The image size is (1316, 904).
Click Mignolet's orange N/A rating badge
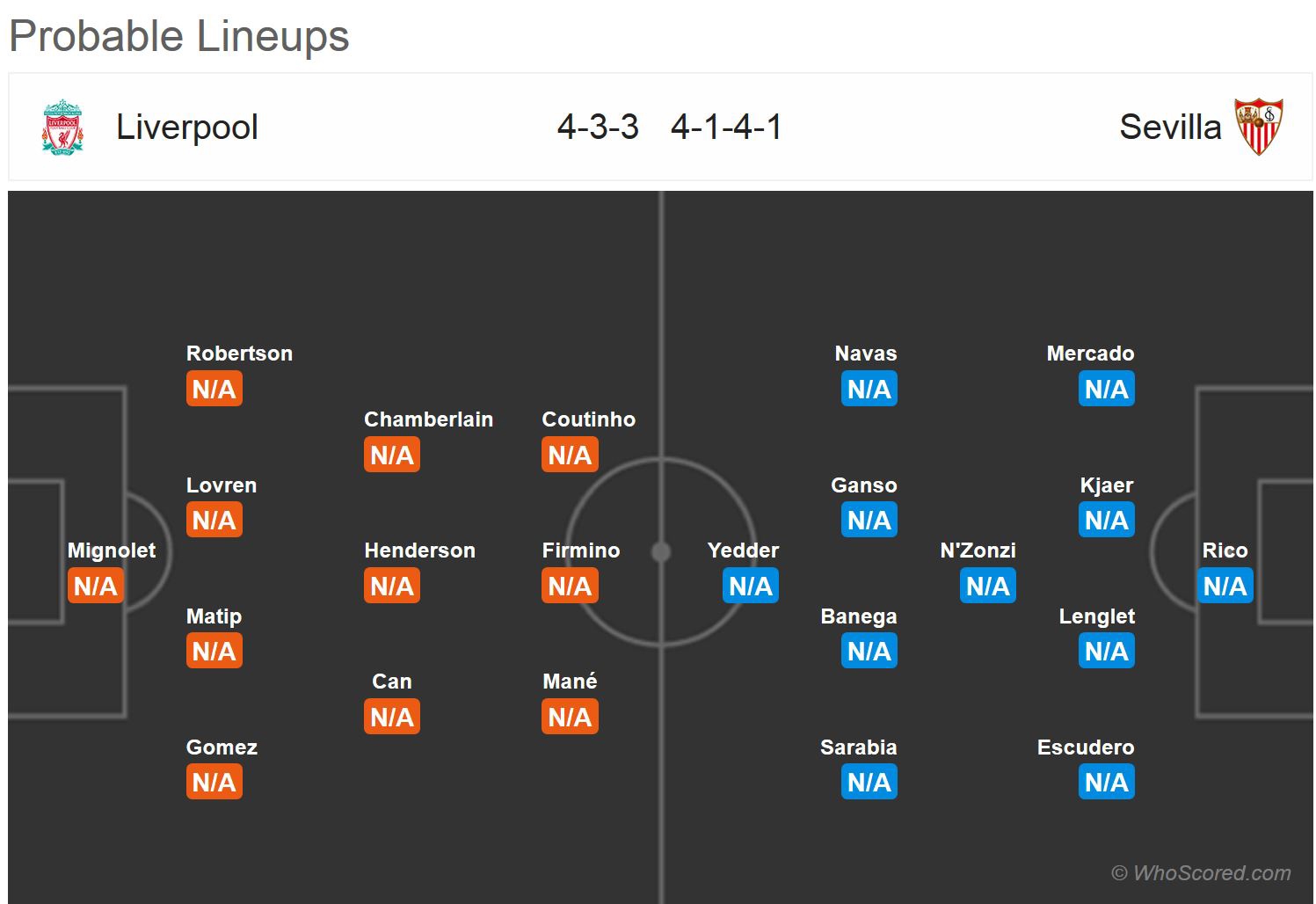click(96, 586)
